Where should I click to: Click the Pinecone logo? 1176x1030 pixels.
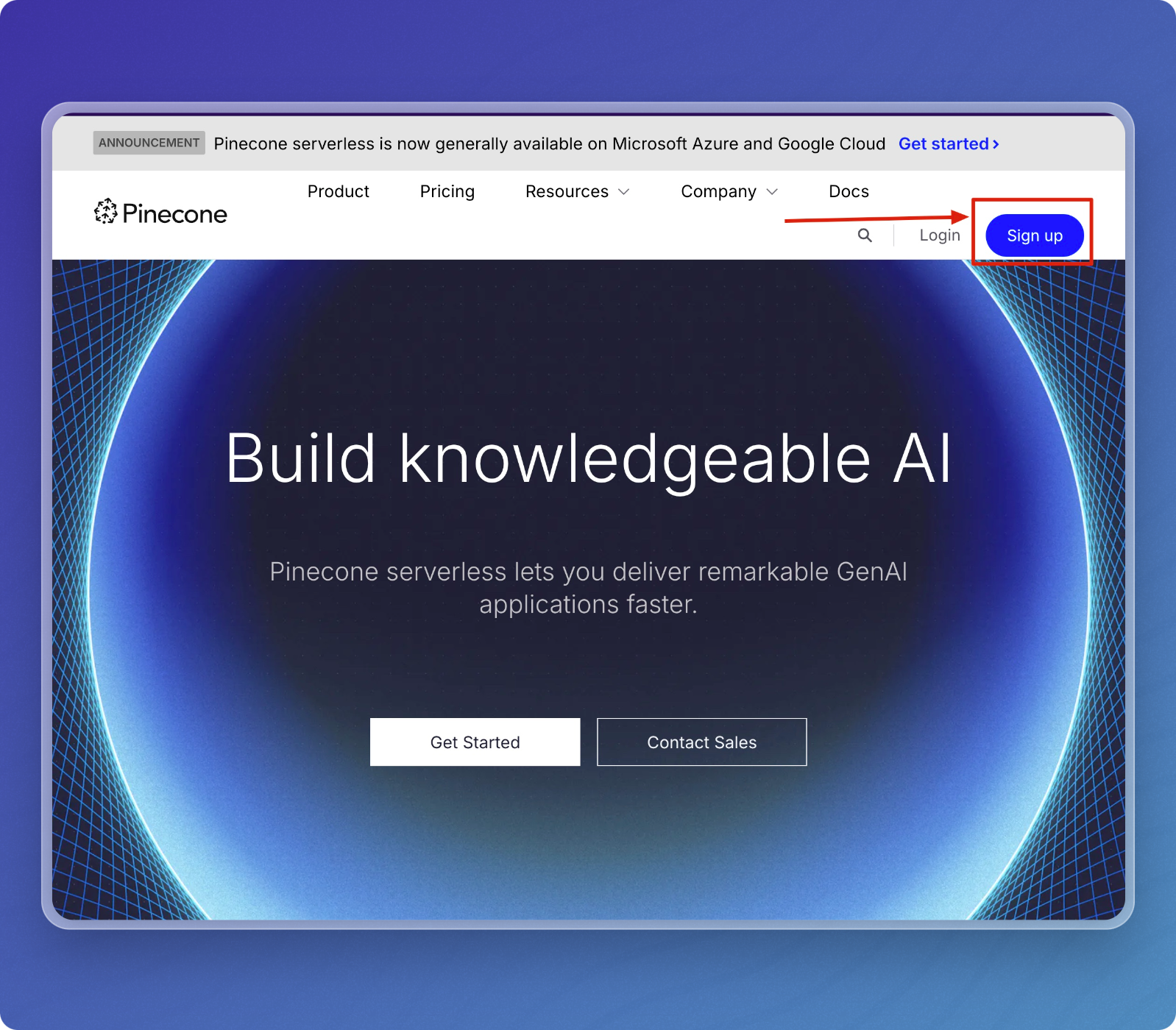[x=160, y=213]
